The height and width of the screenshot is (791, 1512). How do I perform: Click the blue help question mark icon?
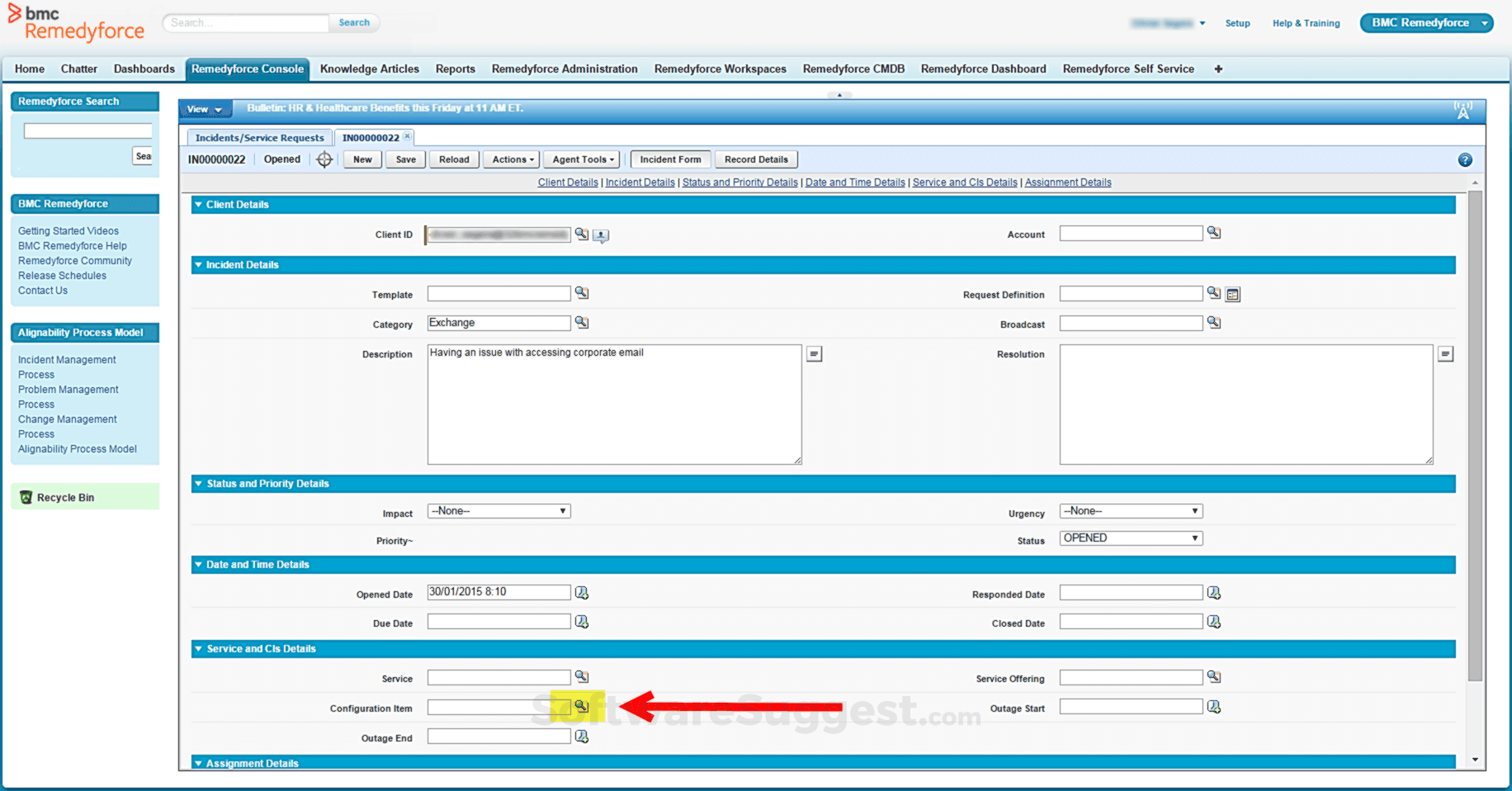click(1465, 160)
